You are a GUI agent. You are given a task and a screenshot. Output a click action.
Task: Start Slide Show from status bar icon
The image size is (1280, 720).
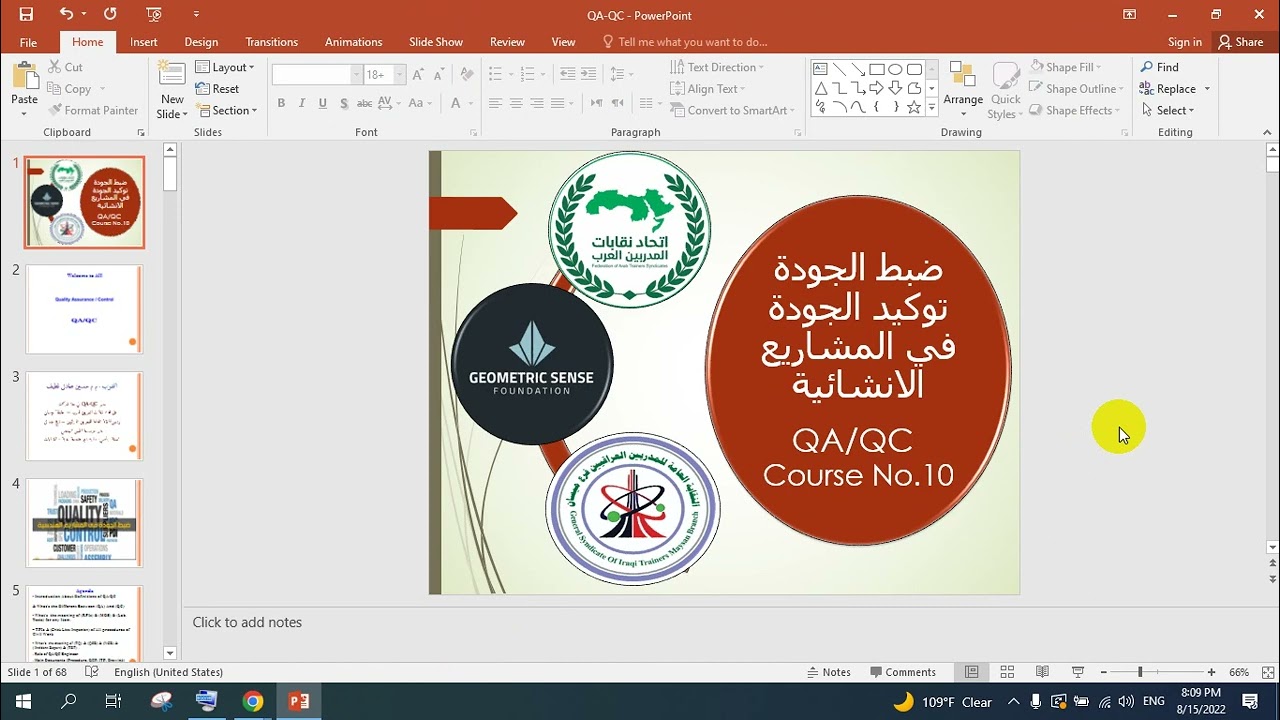(x=1078, y=672)
